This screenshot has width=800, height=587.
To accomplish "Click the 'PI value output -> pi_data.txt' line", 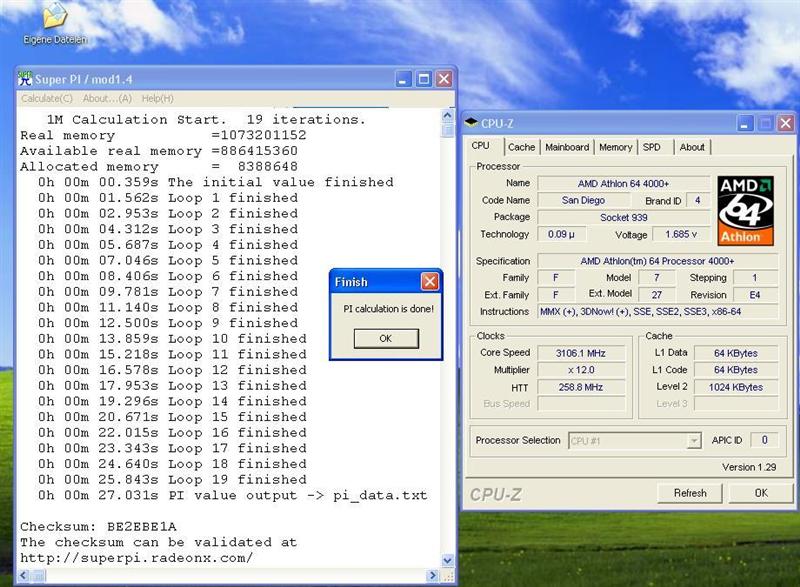I will [232, 495].
